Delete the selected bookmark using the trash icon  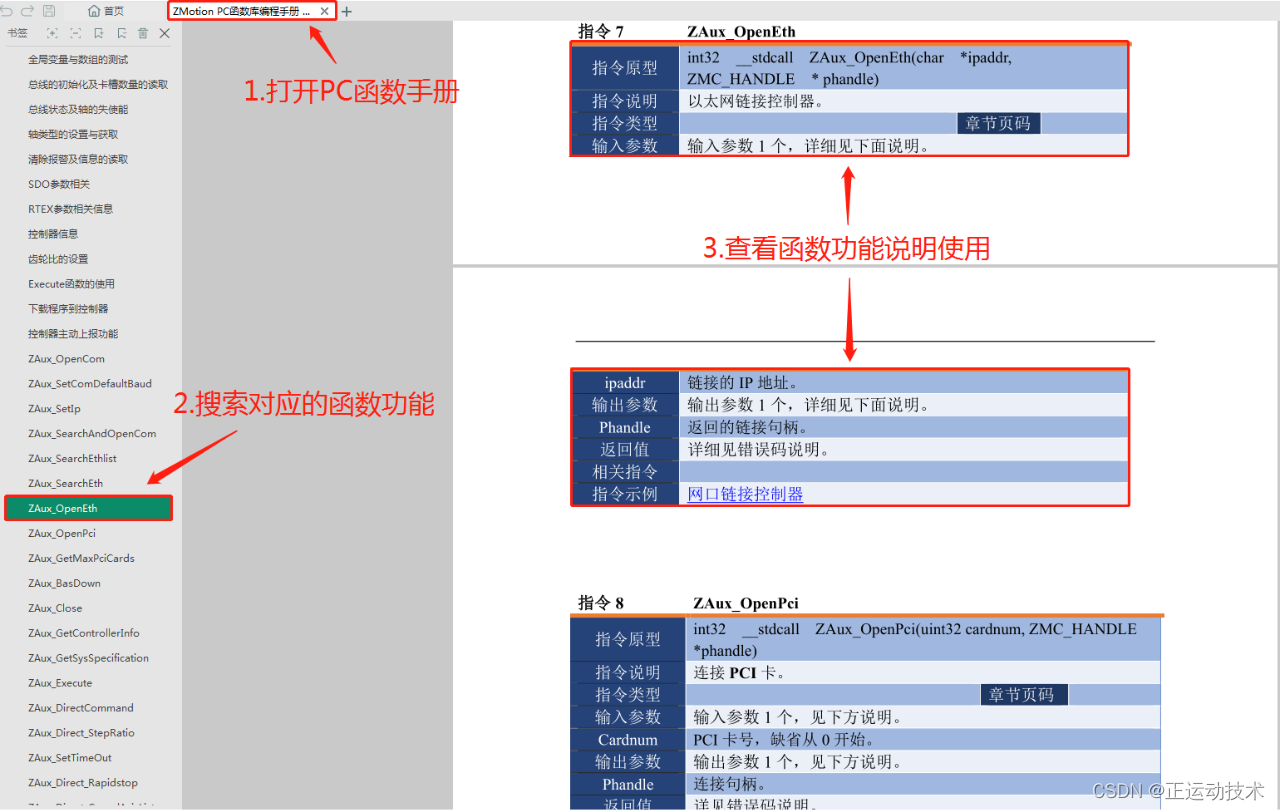143,33
